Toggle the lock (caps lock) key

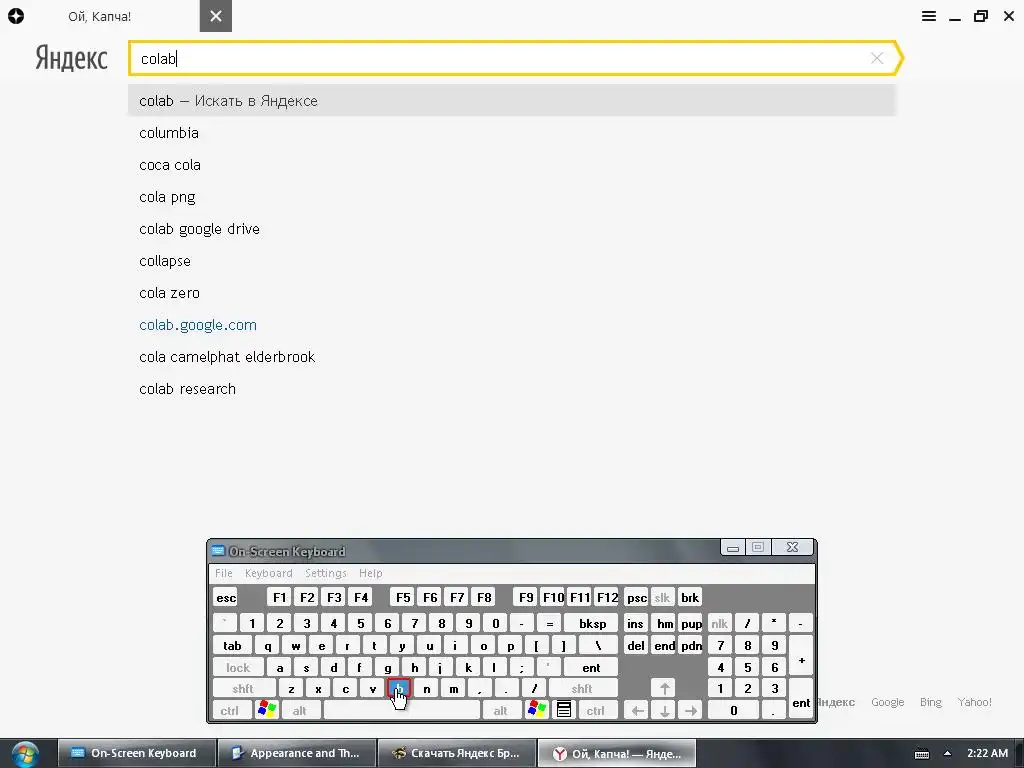click(238, 667)
